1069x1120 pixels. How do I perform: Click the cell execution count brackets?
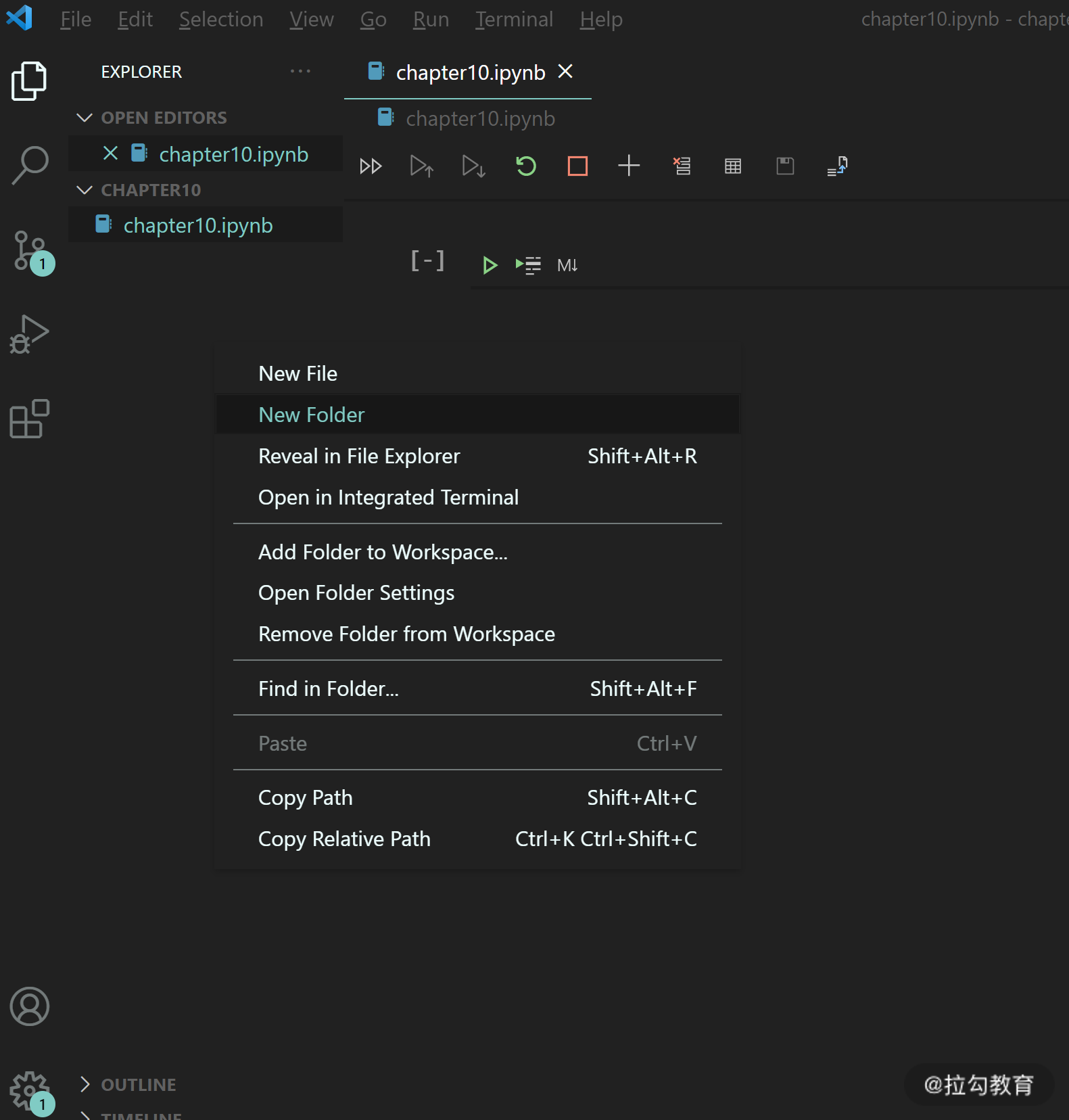click(427, 260)
